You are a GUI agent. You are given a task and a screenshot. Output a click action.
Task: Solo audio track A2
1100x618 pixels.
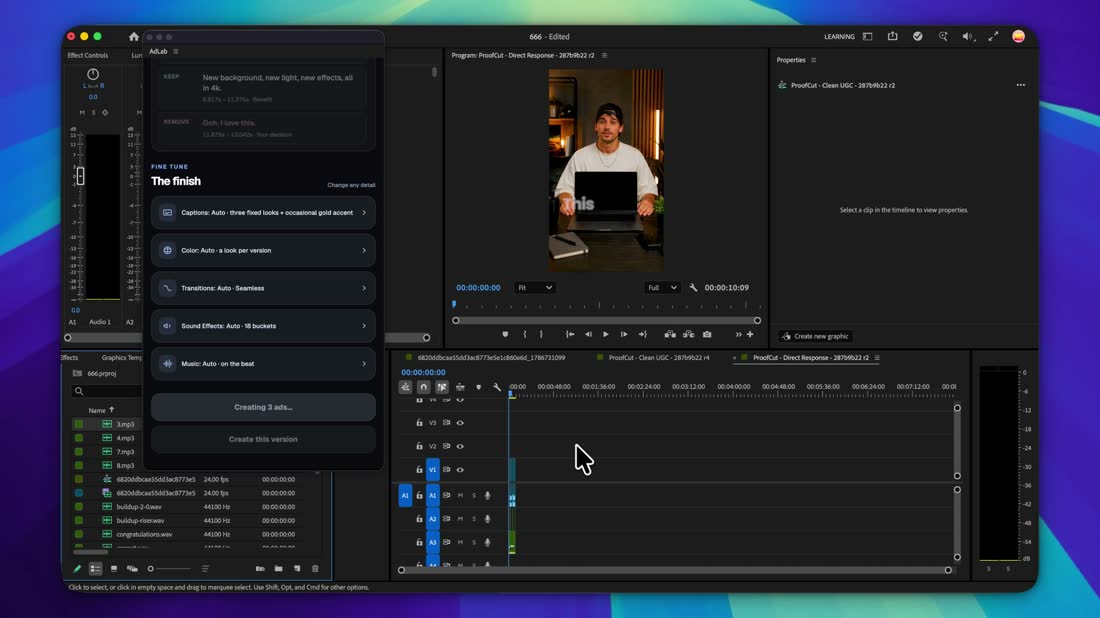[474, 519]
